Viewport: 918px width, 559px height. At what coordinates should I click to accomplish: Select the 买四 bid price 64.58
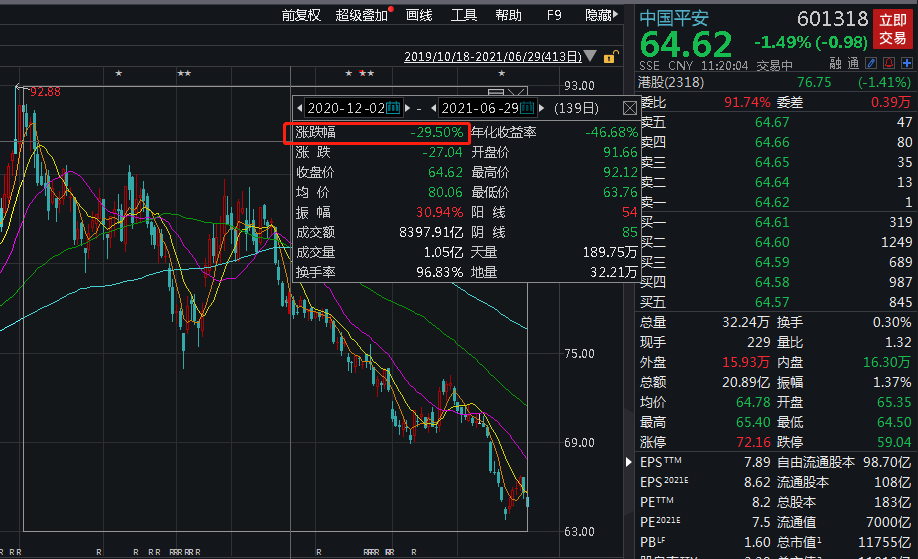772,282
